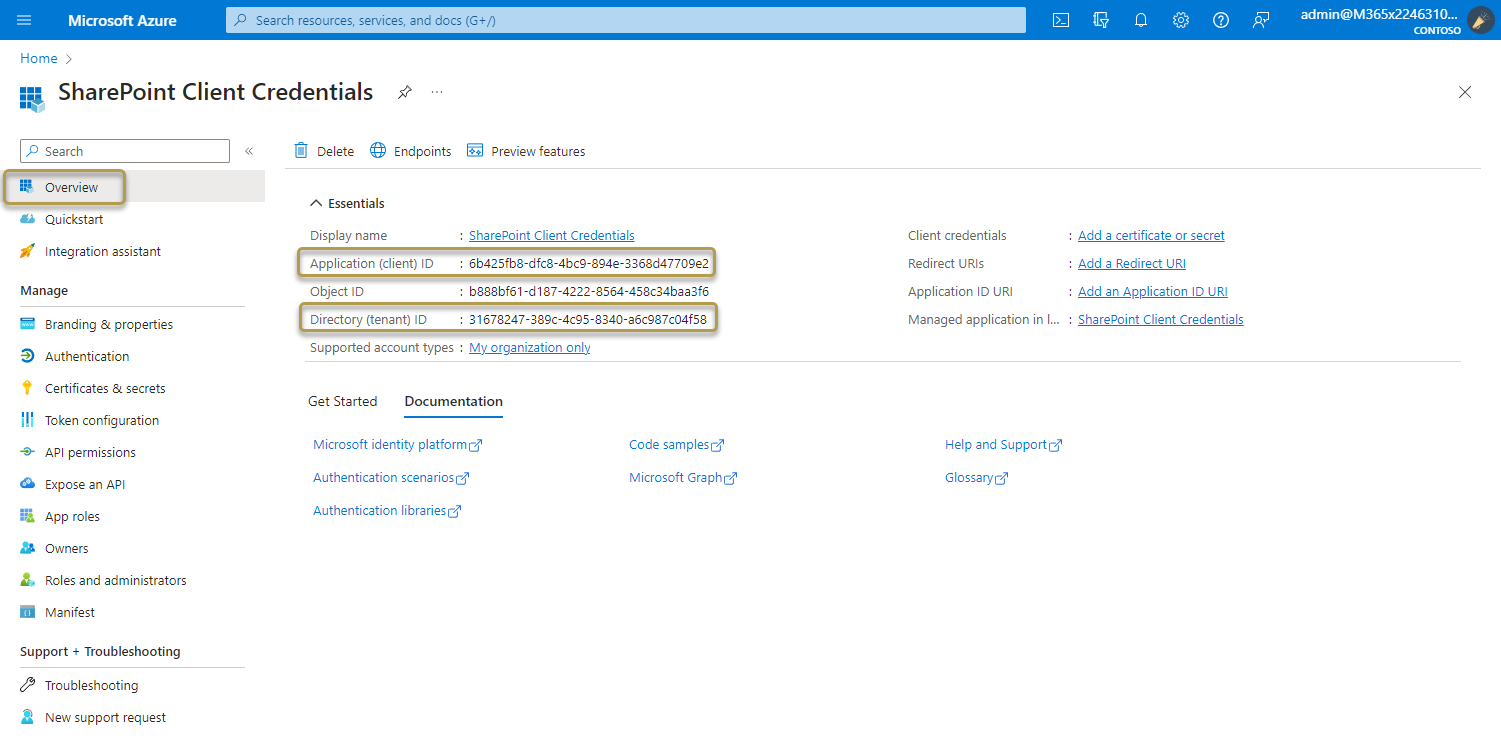This screenshot has height=750, width=1501.
Task: Open Azure Cloud Shell
Action: [x=1060, y=20]
